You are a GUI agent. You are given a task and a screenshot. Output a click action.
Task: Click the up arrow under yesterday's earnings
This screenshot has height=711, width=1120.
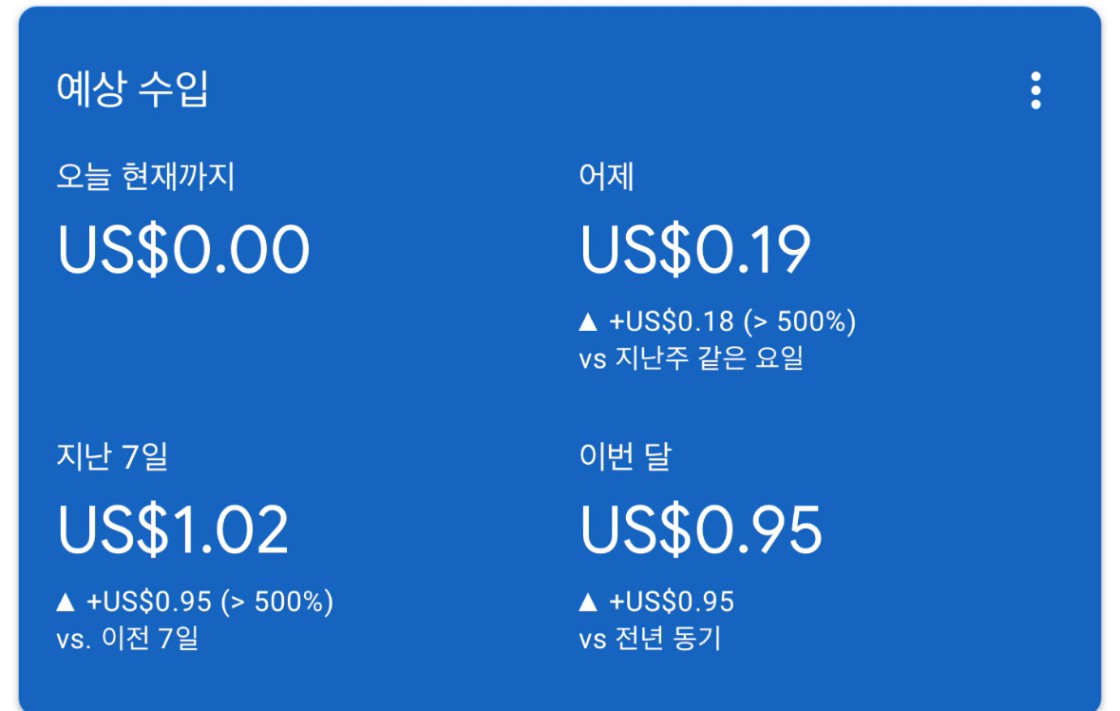[588, 324]
